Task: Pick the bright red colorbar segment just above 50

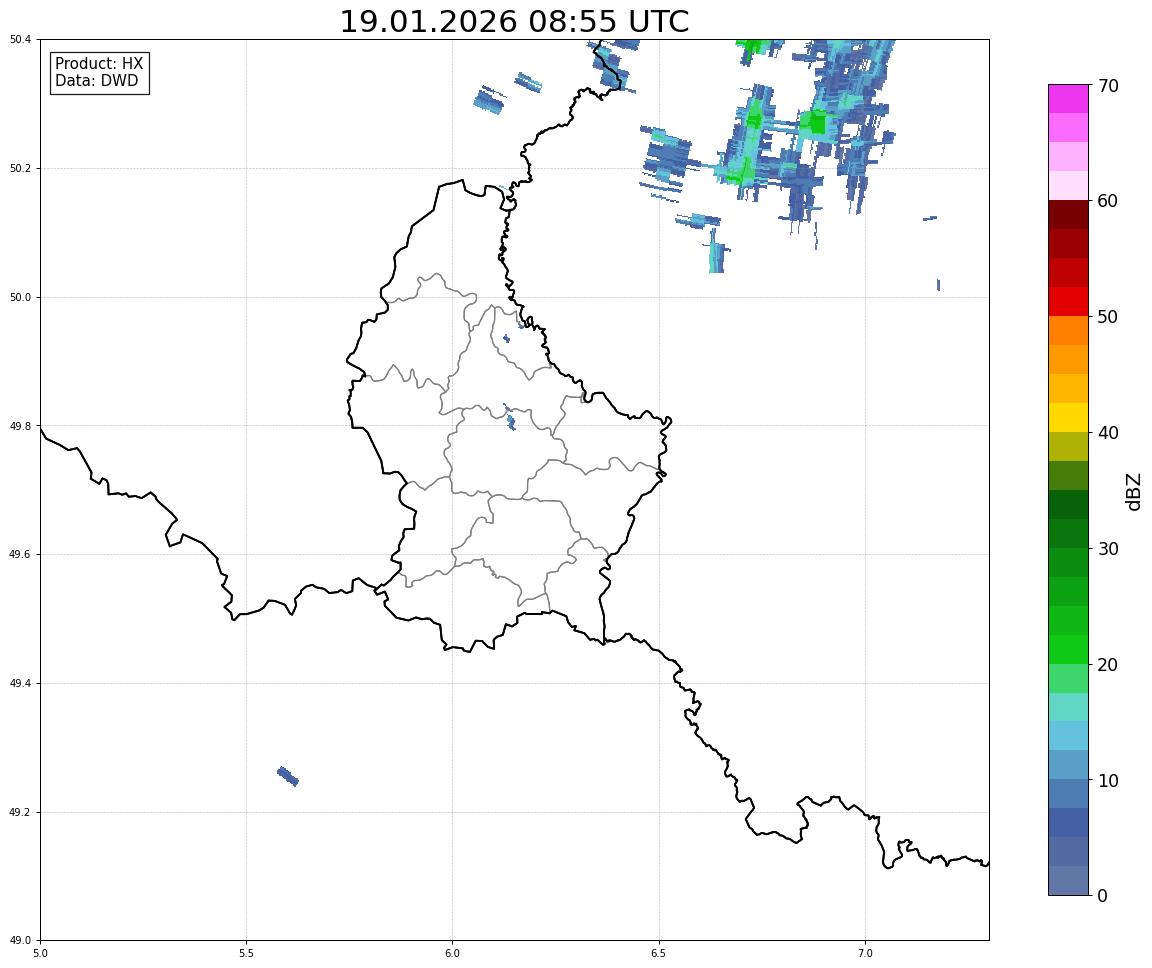Action: [1068, 302]
